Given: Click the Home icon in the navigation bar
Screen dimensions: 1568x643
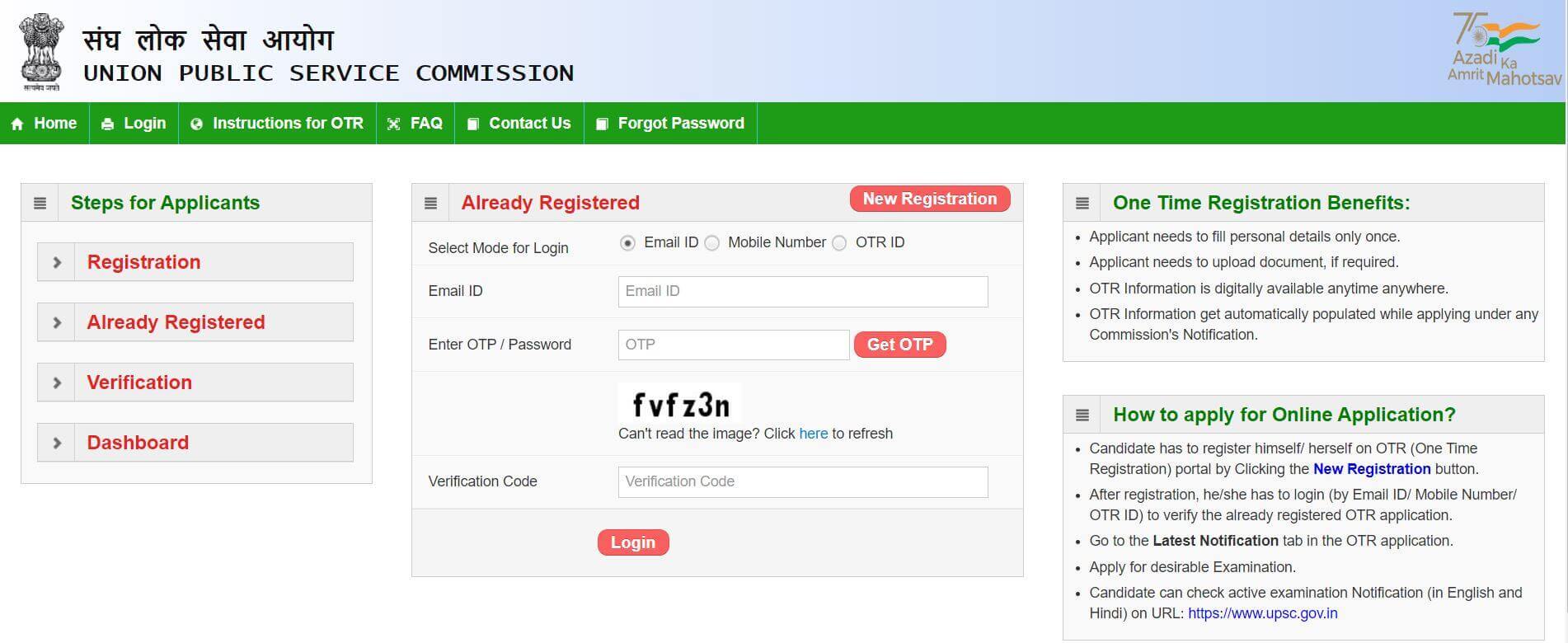Looking at the screenshot, I should [18, 123].
